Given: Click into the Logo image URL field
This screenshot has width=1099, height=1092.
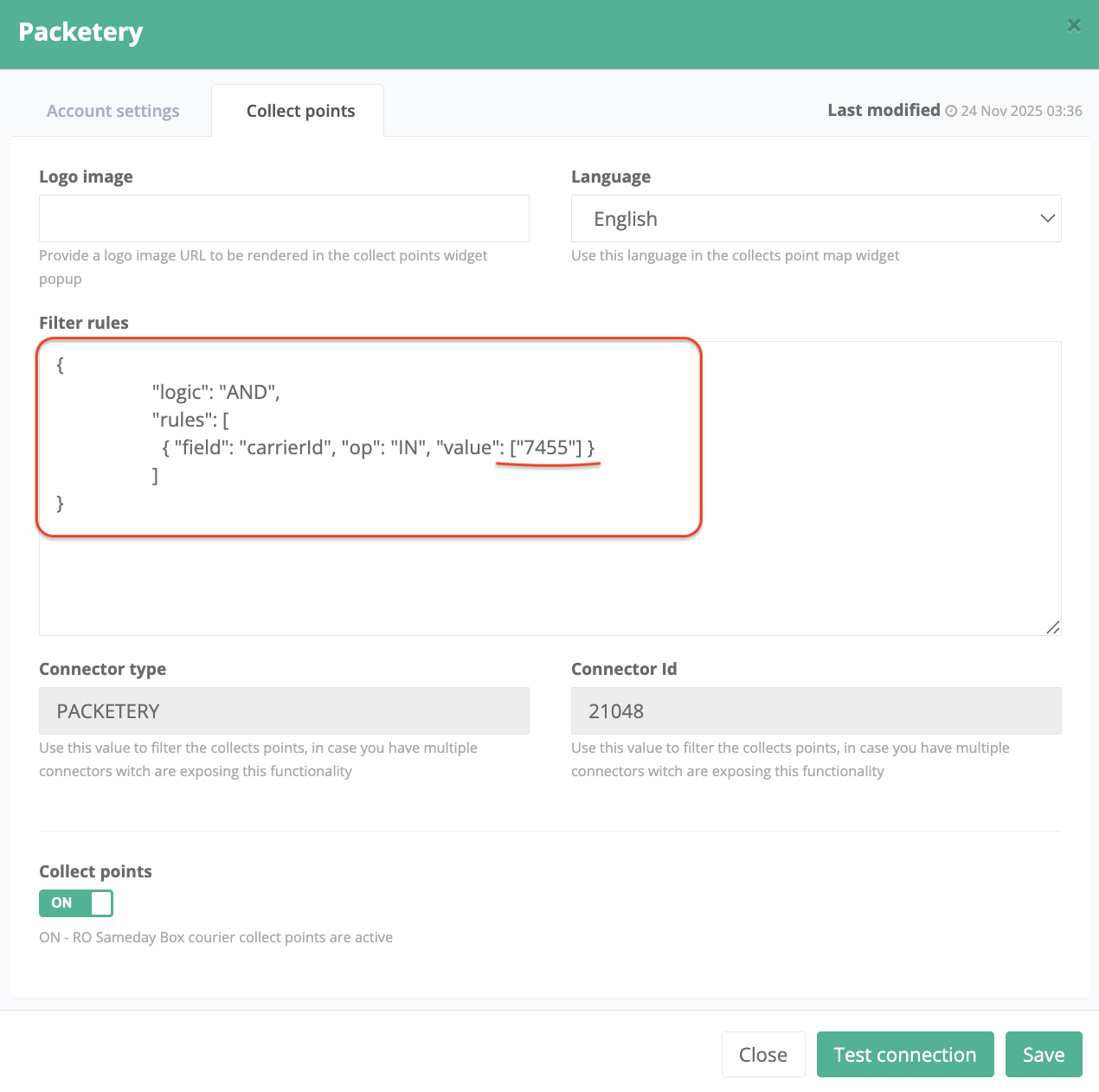Looking at the screenshot, I should 284,218.
